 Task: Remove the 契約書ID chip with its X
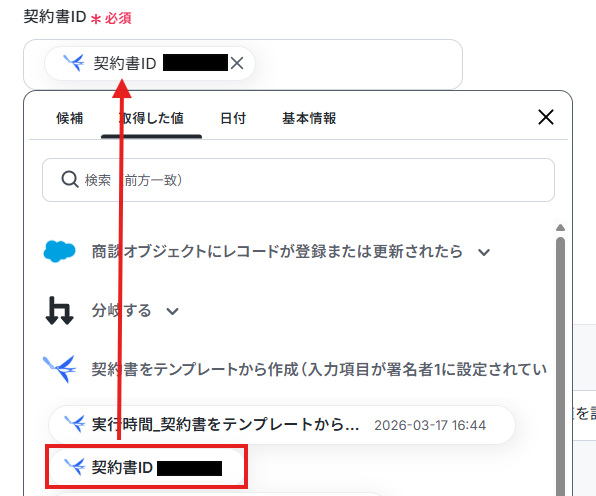[x=237, y=63]
